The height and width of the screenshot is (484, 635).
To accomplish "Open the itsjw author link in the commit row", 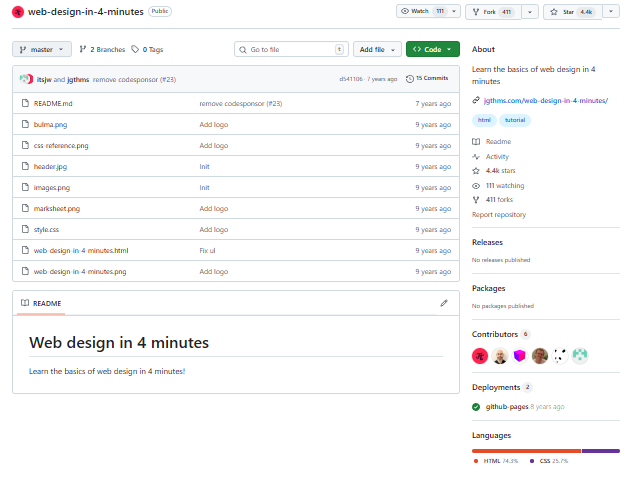I will pos(44,79).
